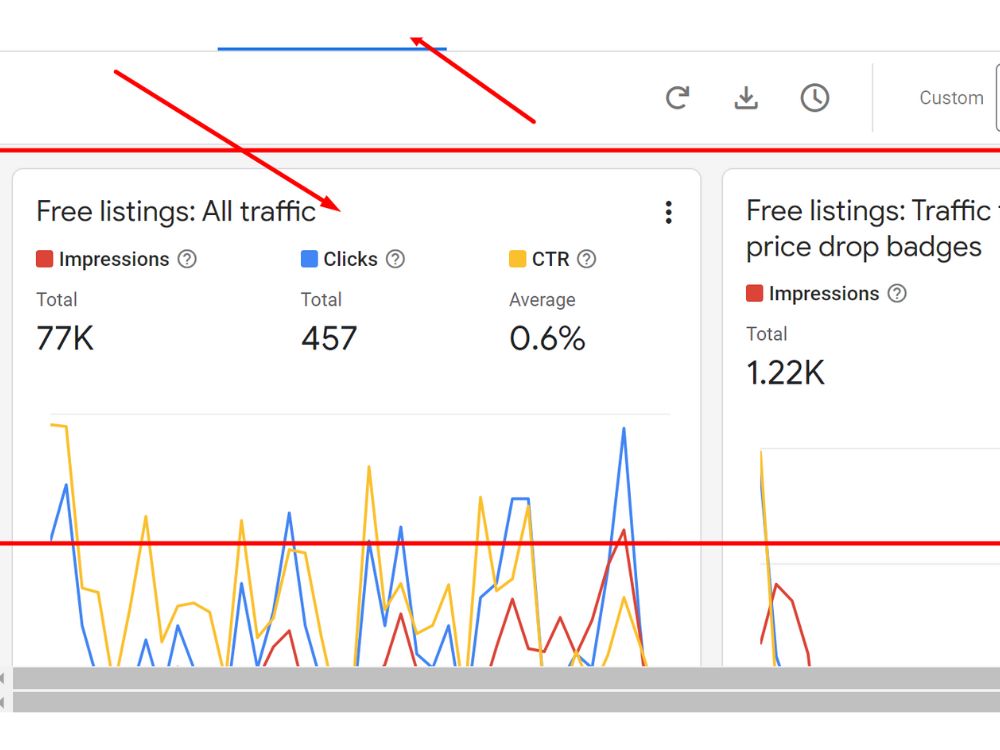Image resolution: width=1000 pixels, height=750 pixels.
Task: Open the schedule clock icon
Action: [814, 98]
